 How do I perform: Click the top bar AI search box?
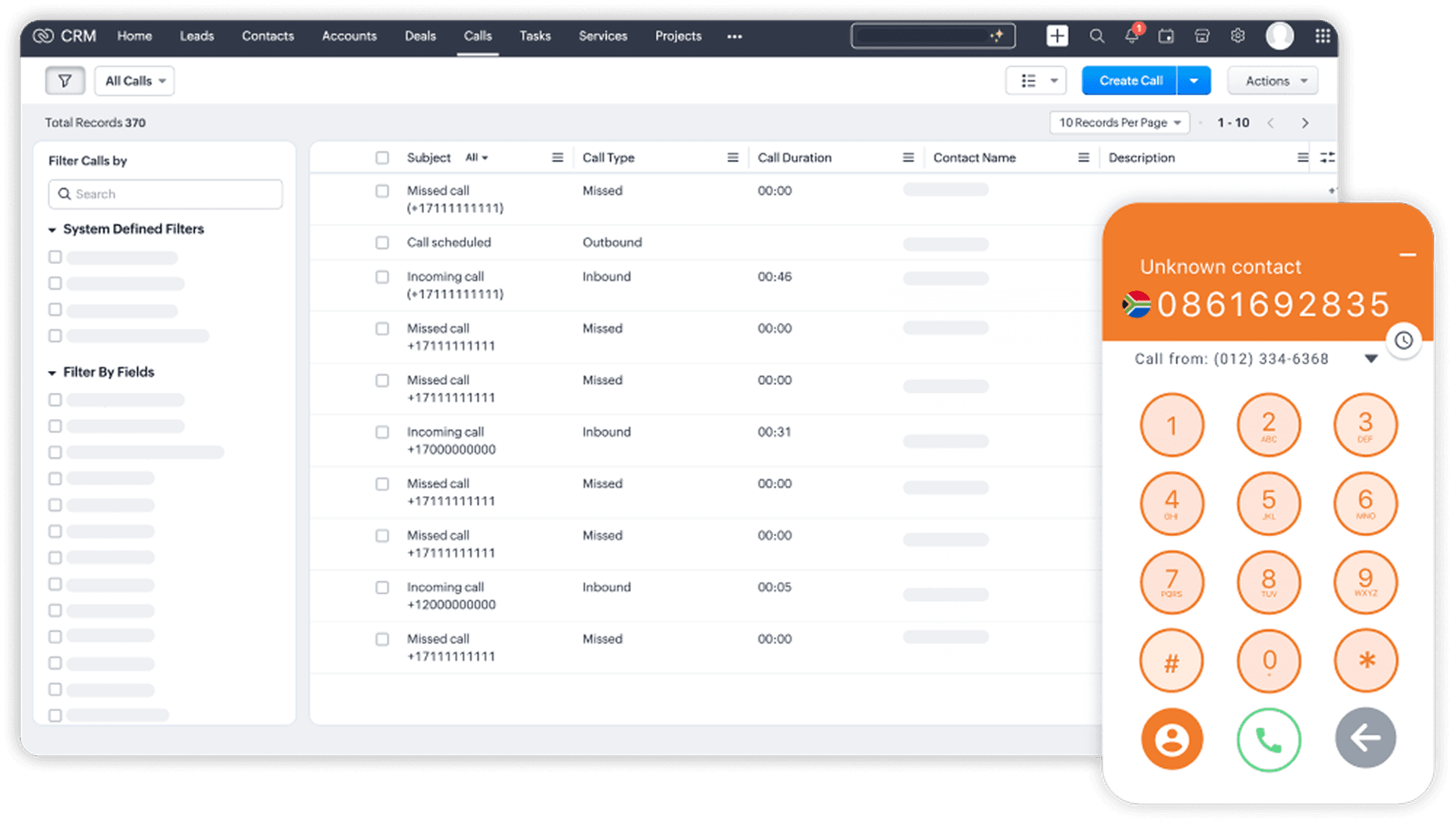[933, 36]
